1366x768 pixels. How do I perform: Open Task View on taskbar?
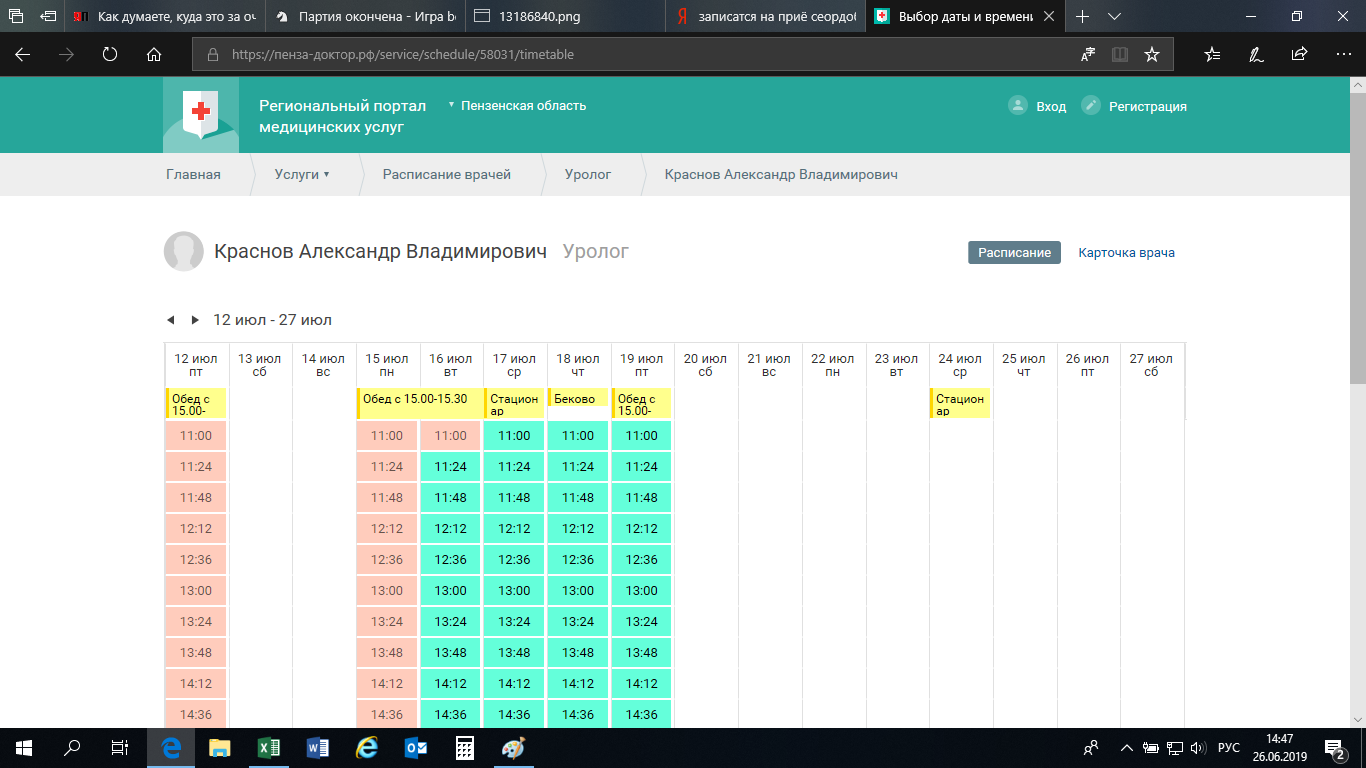[x=120, y=748]
